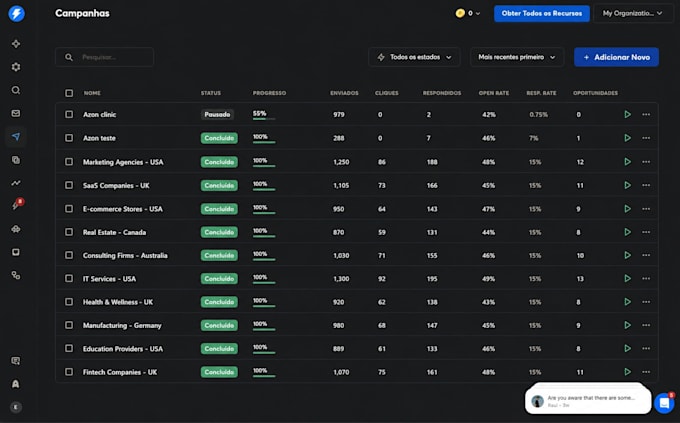680x423 pixels.
Task: Open the chat bubble icon at bottom right
Action: tap(664, 403)
